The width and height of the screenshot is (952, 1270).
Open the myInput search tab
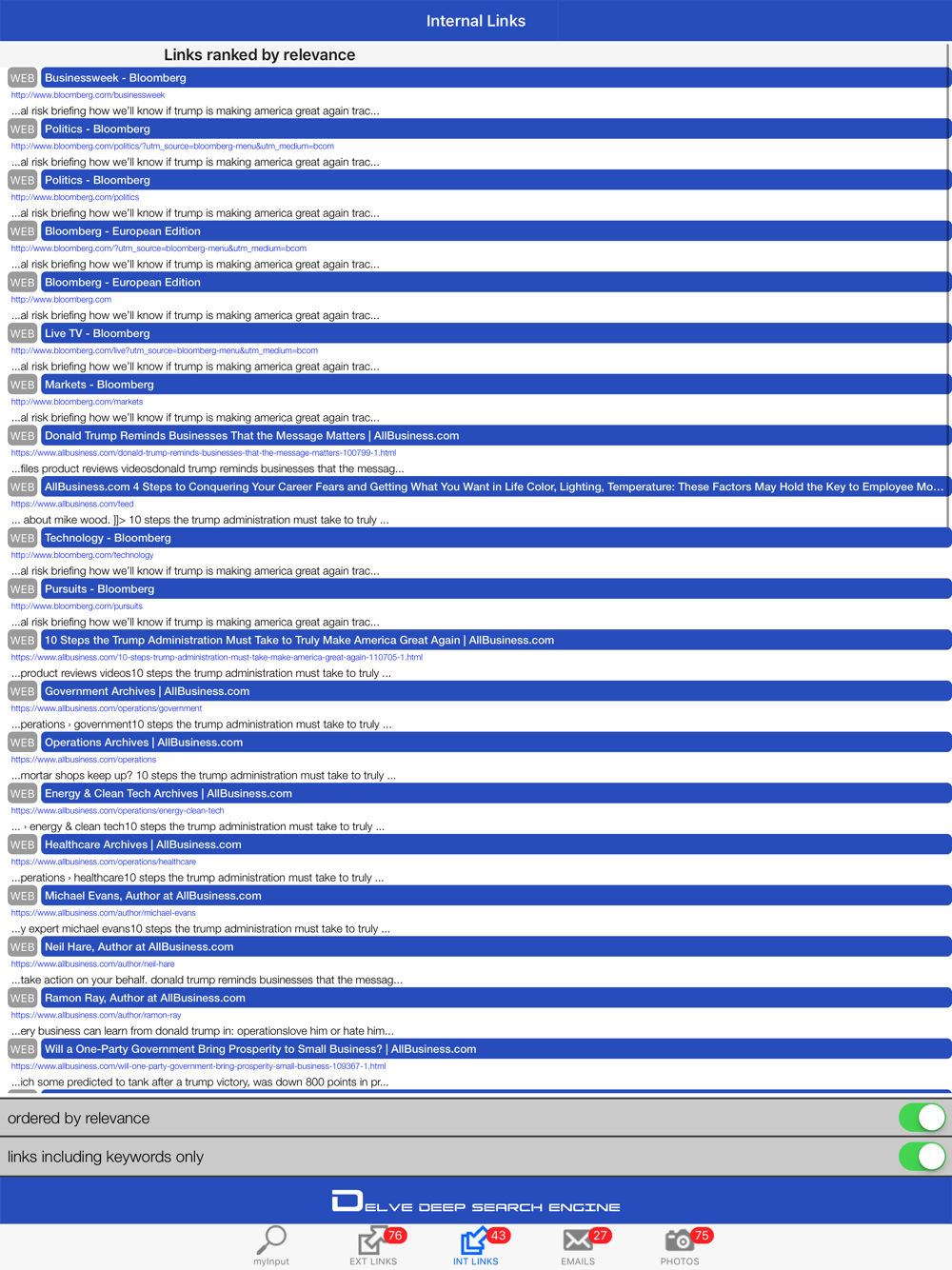(271, 1246)
